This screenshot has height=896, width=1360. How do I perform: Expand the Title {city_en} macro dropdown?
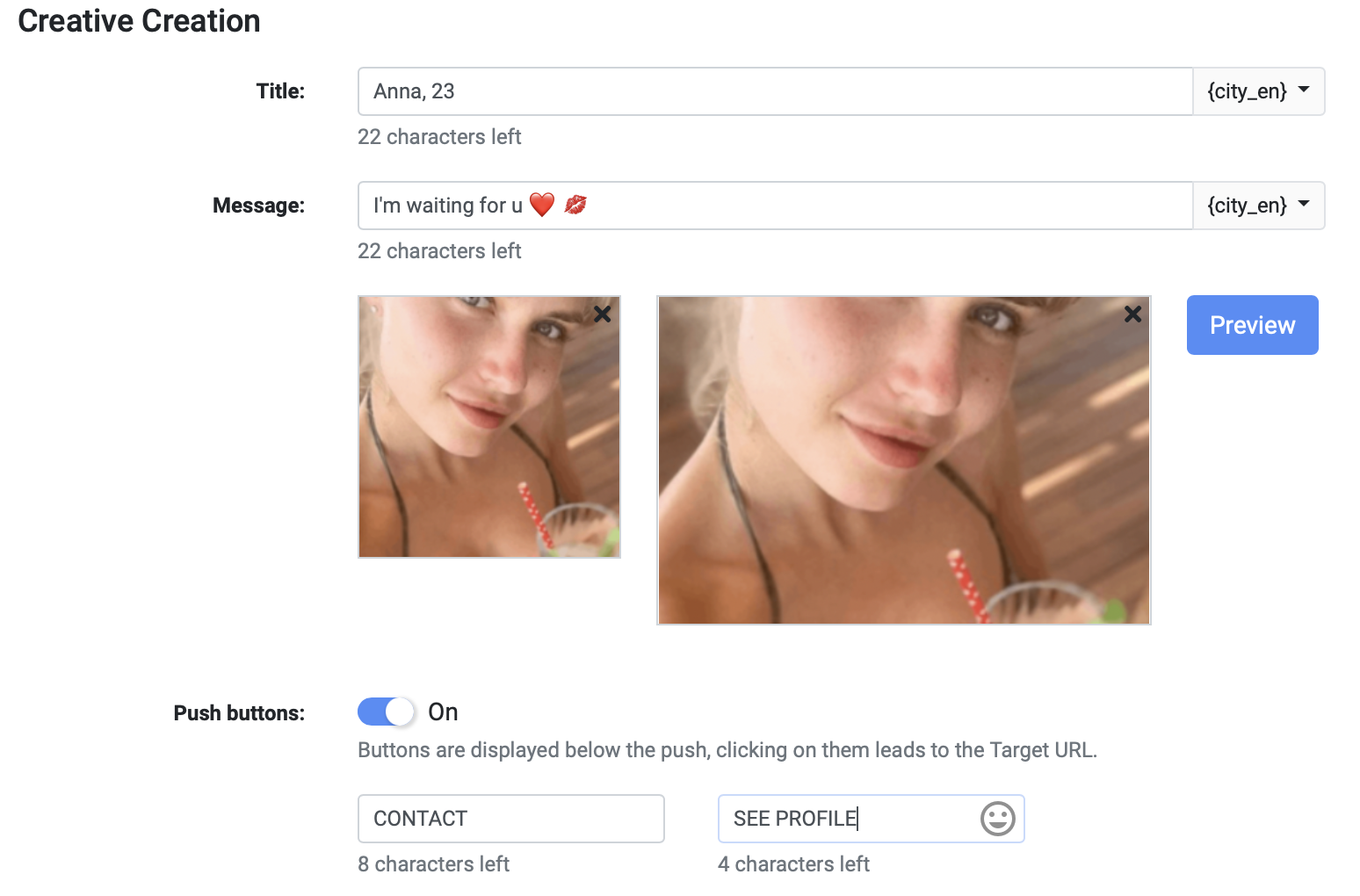pyautogui.click(x=1258, y=91)
